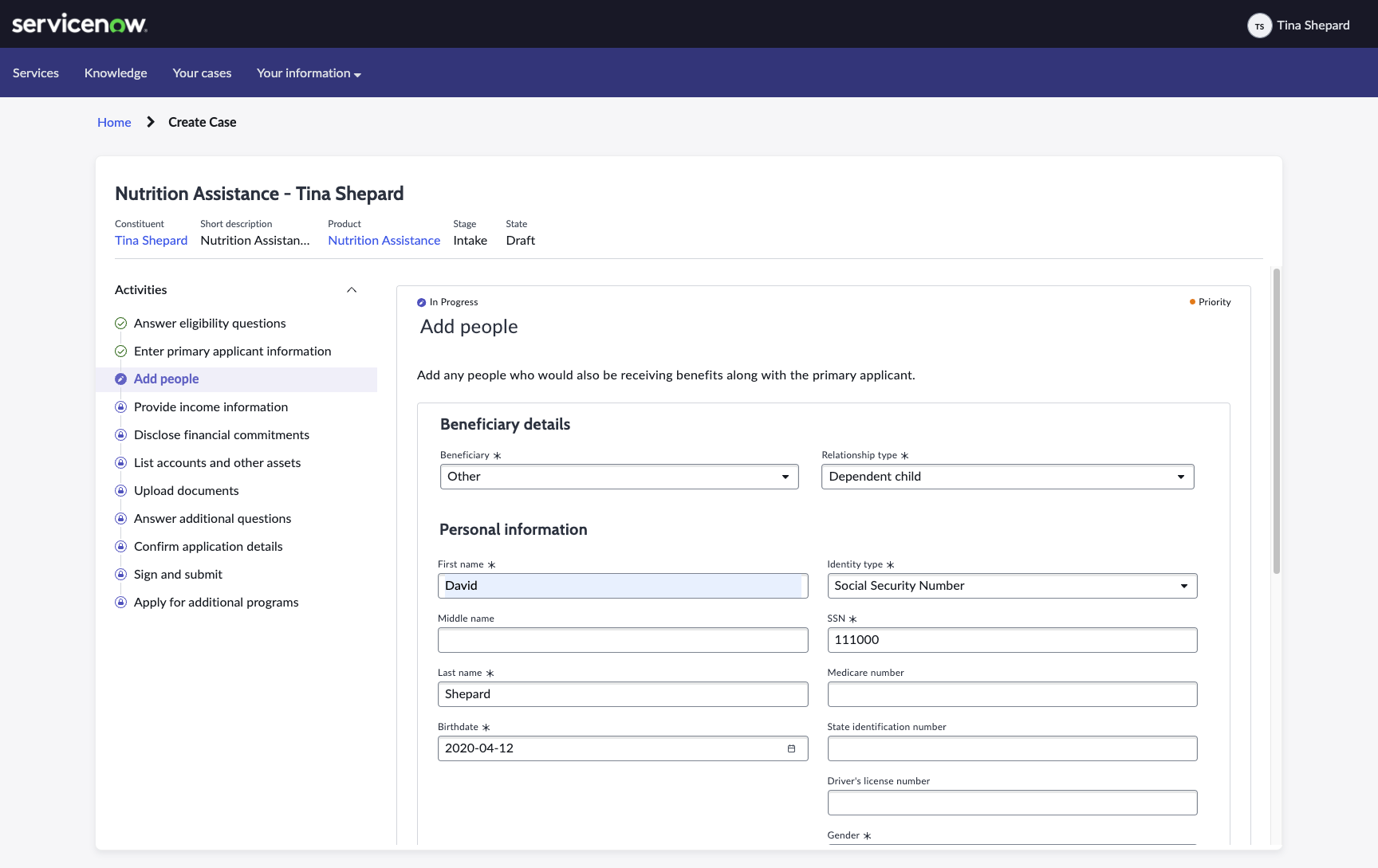Collapse the Activities panel
The width and height of the screenshot is (1378, 868).
click(352, 289)
